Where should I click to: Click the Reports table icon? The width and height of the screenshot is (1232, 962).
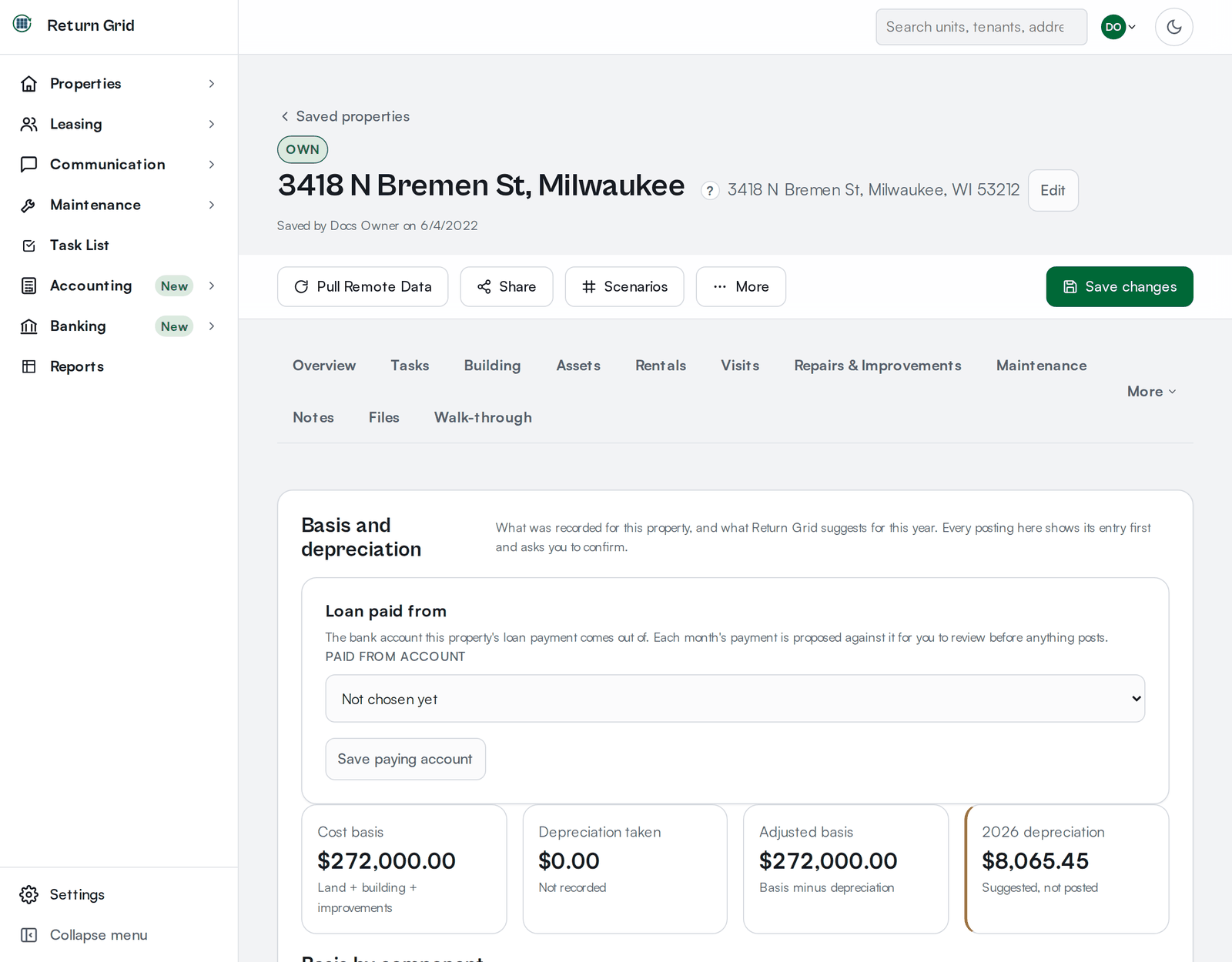(29, 366)
